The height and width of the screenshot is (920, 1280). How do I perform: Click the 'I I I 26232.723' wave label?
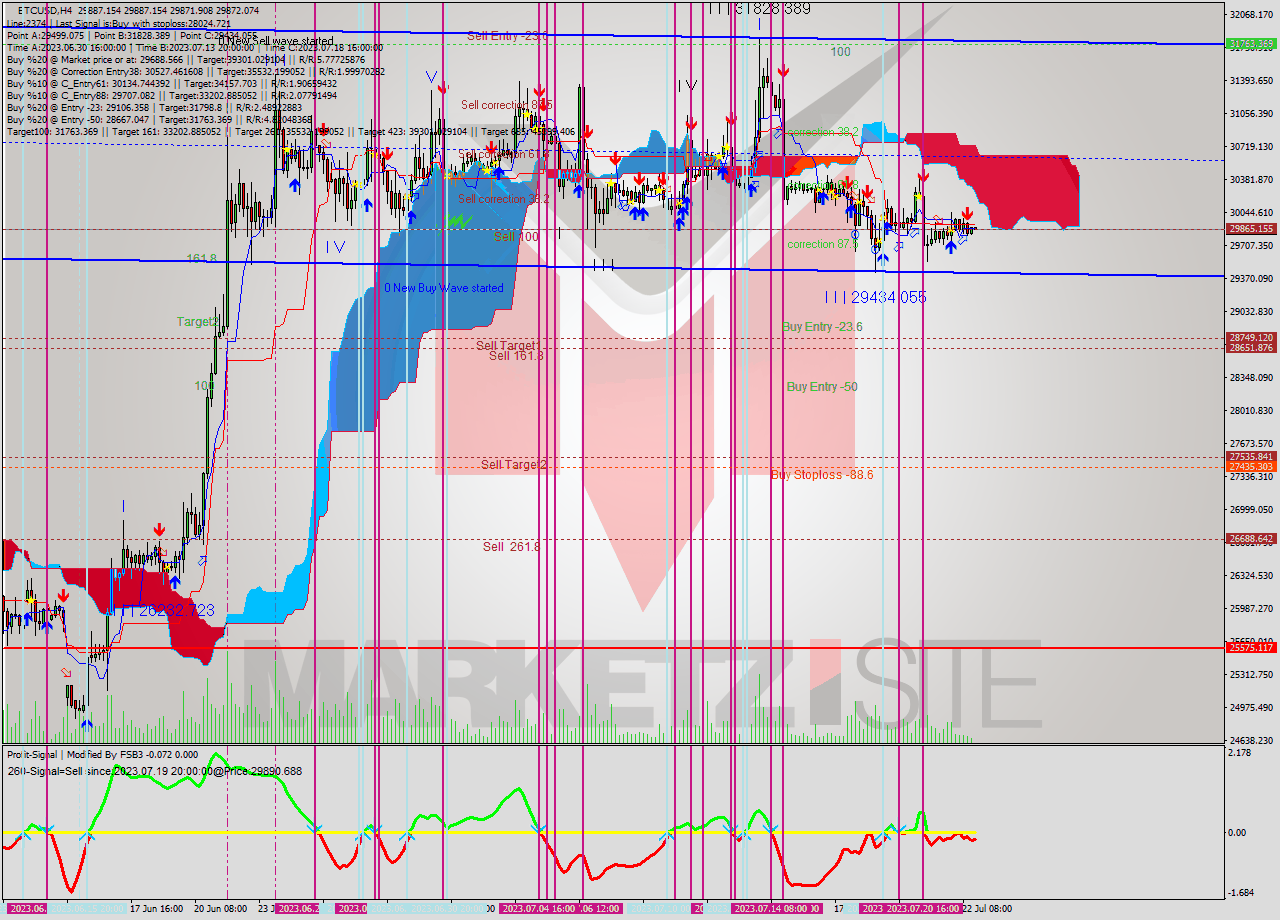pyautogui.click(x=163, y=610)
